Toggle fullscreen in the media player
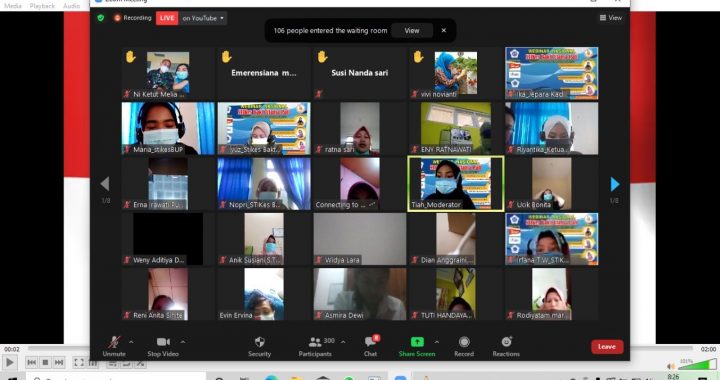The width and height of the screenshot is (720, 380). (x=79, y=363)
